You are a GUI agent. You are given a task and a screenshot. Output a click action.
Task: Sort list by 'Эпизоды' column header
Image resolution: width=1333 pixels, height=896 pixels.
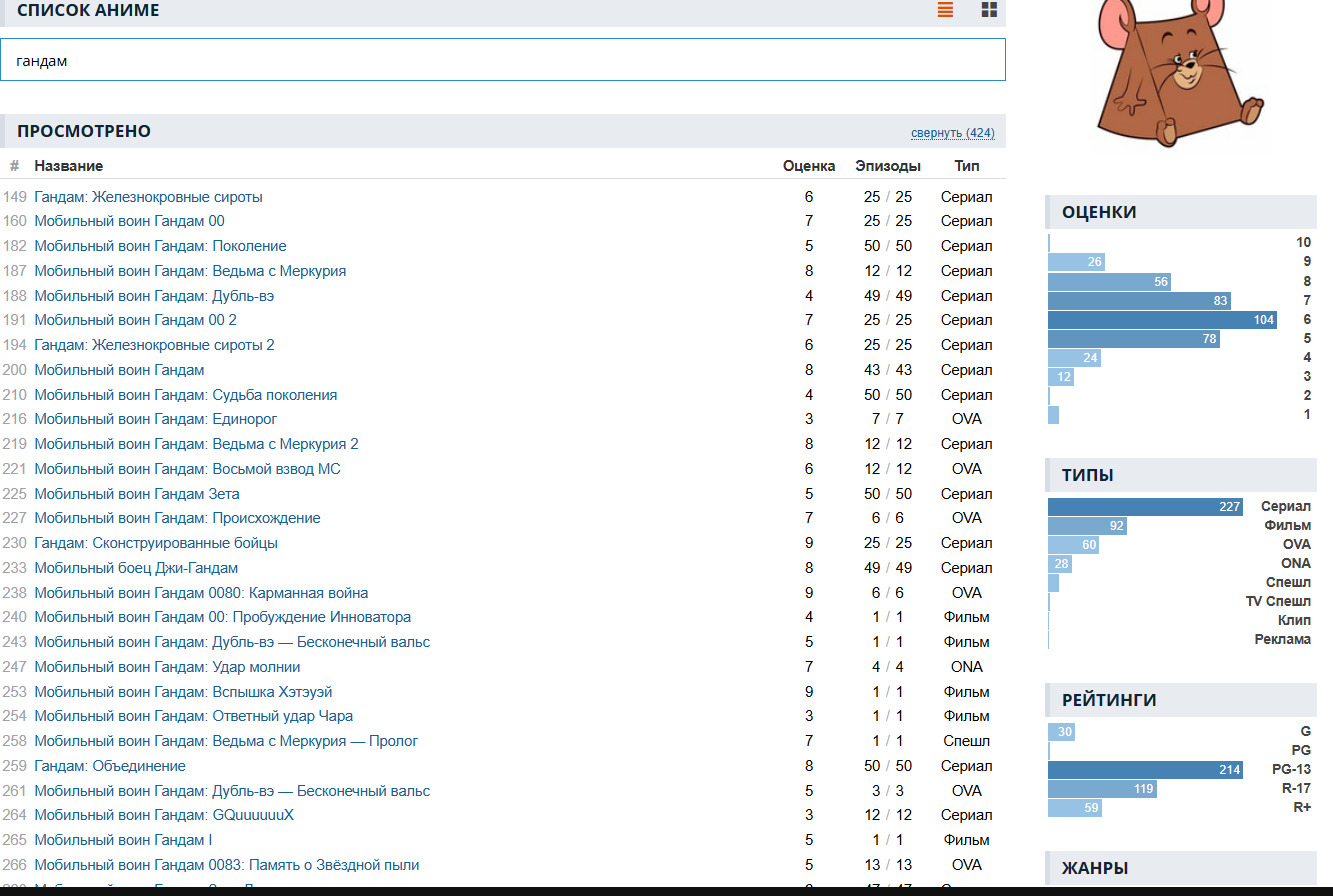[887, 166]
